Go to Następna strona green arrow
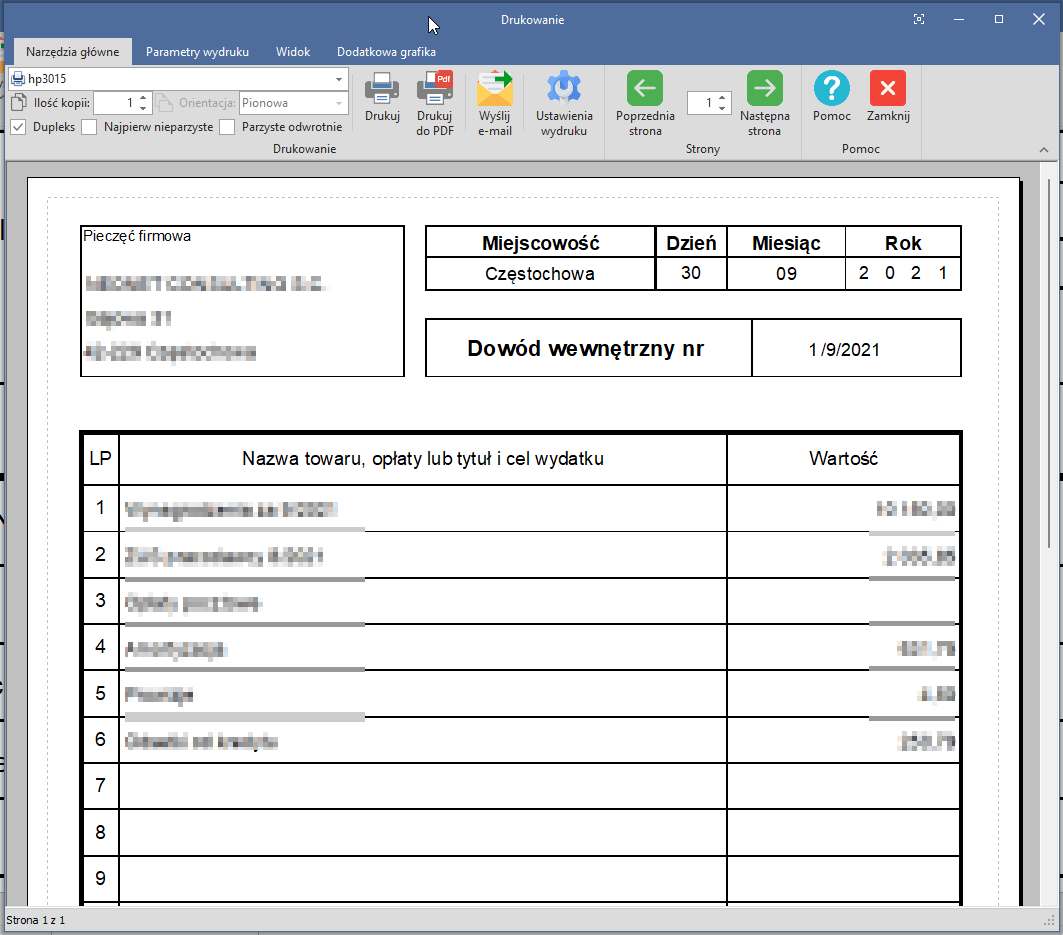The image size is (1063, 935). point(765,90)
